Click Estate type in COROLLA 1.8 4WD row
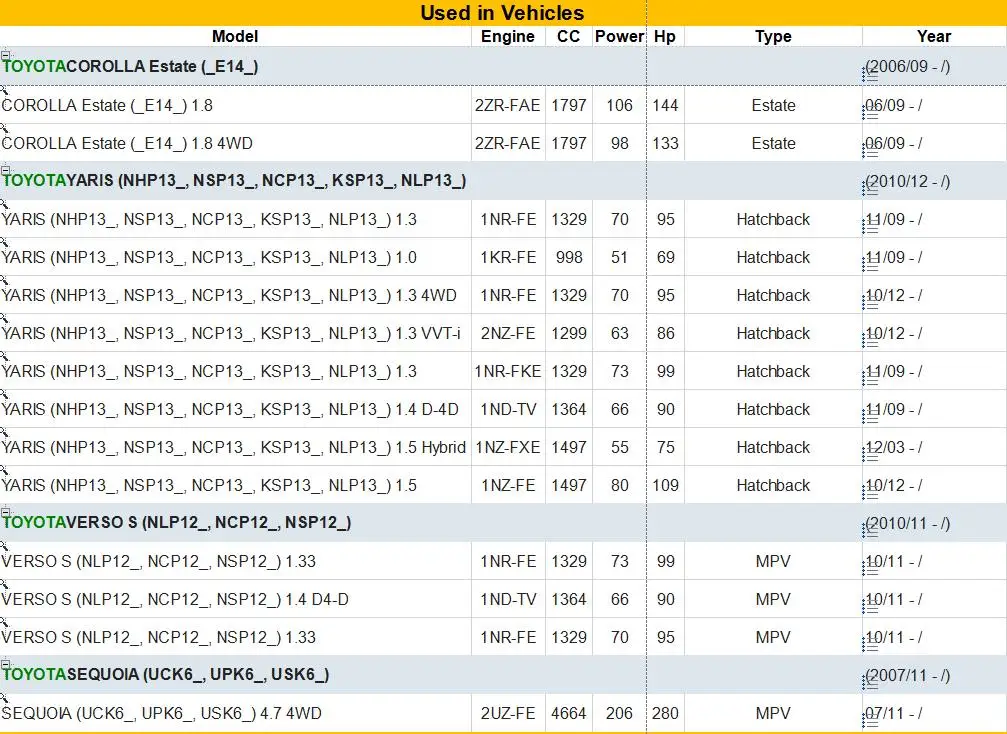This screenshot has width=1007, height=734. [x=773, y=143]
